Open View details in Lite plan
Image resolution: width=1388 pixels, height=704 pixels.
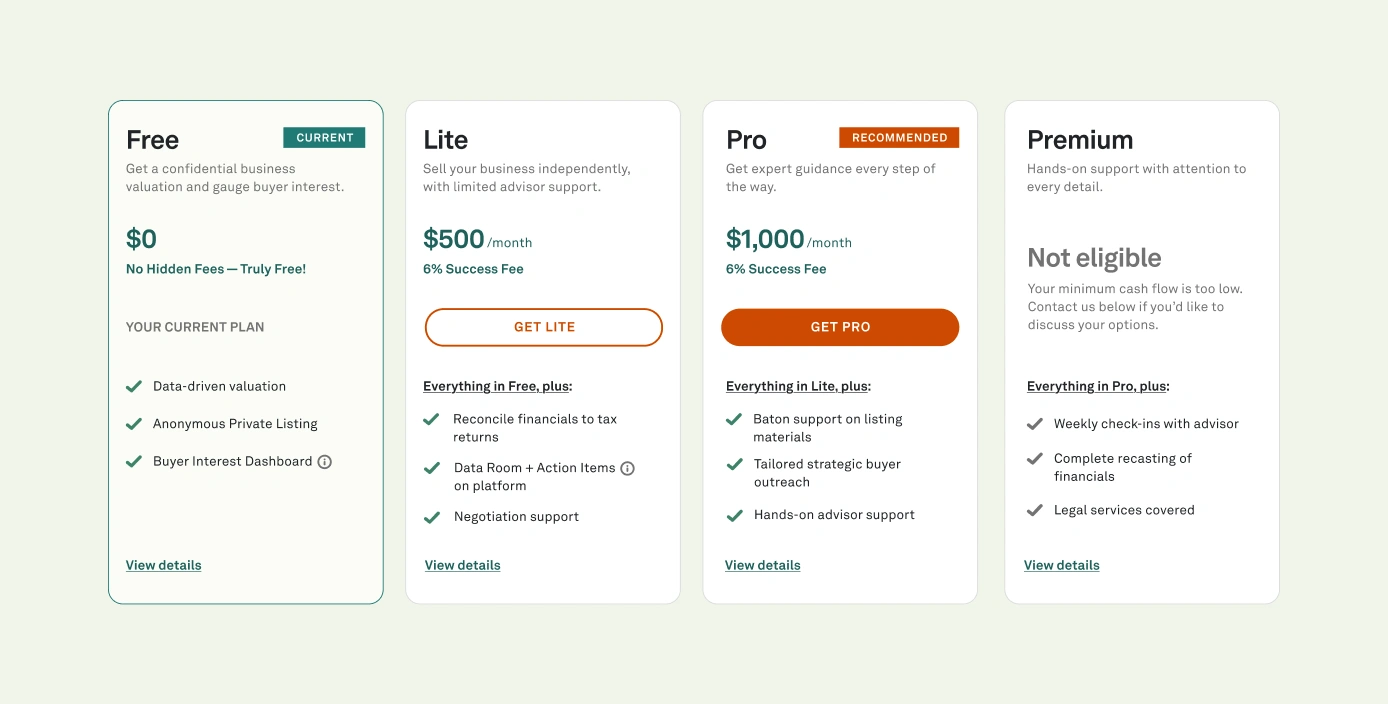[x=463, y=565]
